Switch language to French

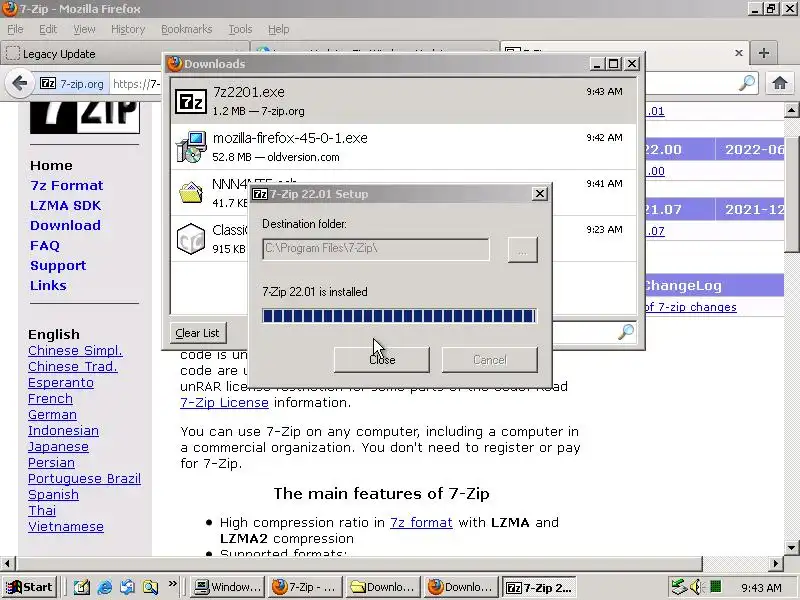coord(50,398)
